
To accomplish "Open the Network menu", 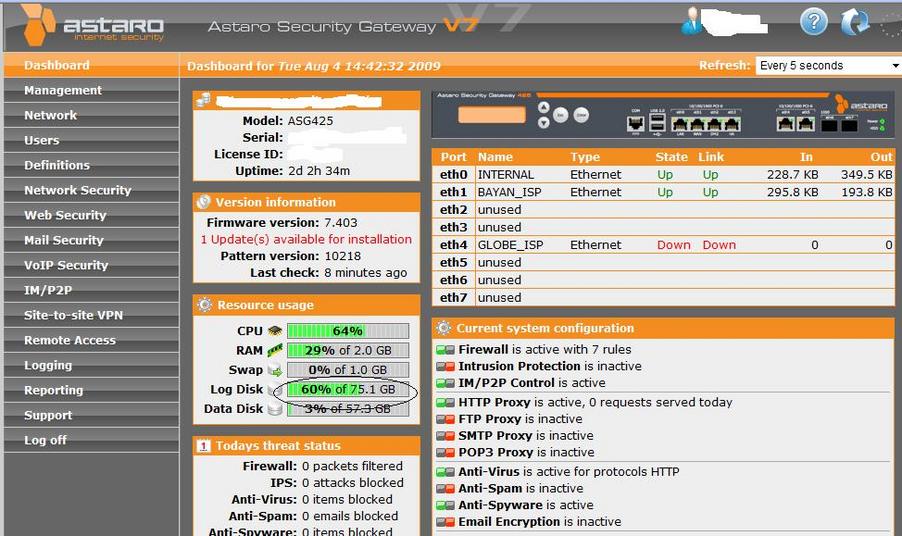I will coord(91,115).
